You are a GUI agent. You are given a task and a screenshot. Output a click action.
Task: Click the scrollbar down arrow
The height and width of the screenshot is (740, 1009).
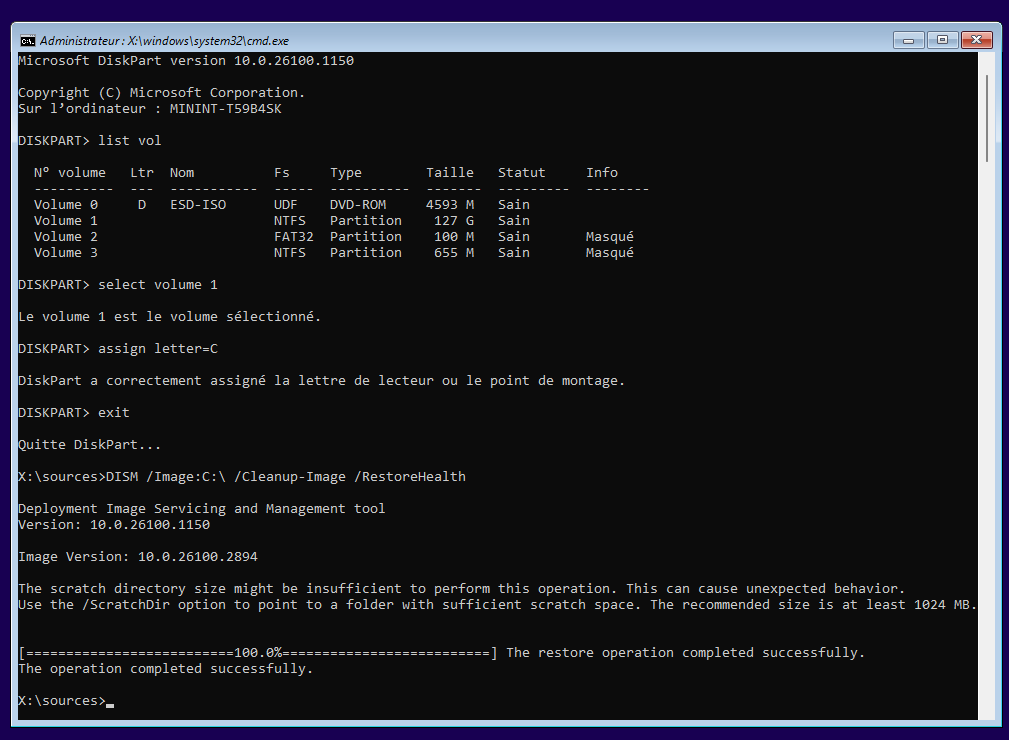coord(986,712)
